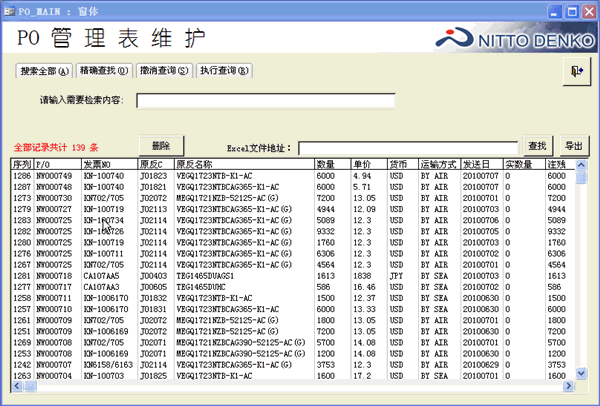Image resolution: width=600 pixels, height=406 pixels.
Task: Click the horizontal scroll right arrow
Action: [x=569, y=386]
